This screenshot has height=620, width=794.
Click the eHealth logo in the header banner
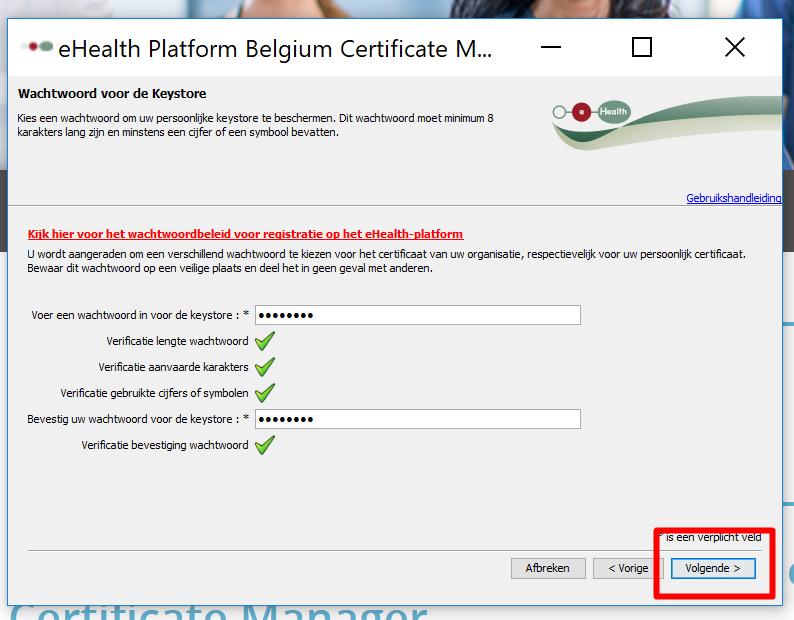point(591,112)
